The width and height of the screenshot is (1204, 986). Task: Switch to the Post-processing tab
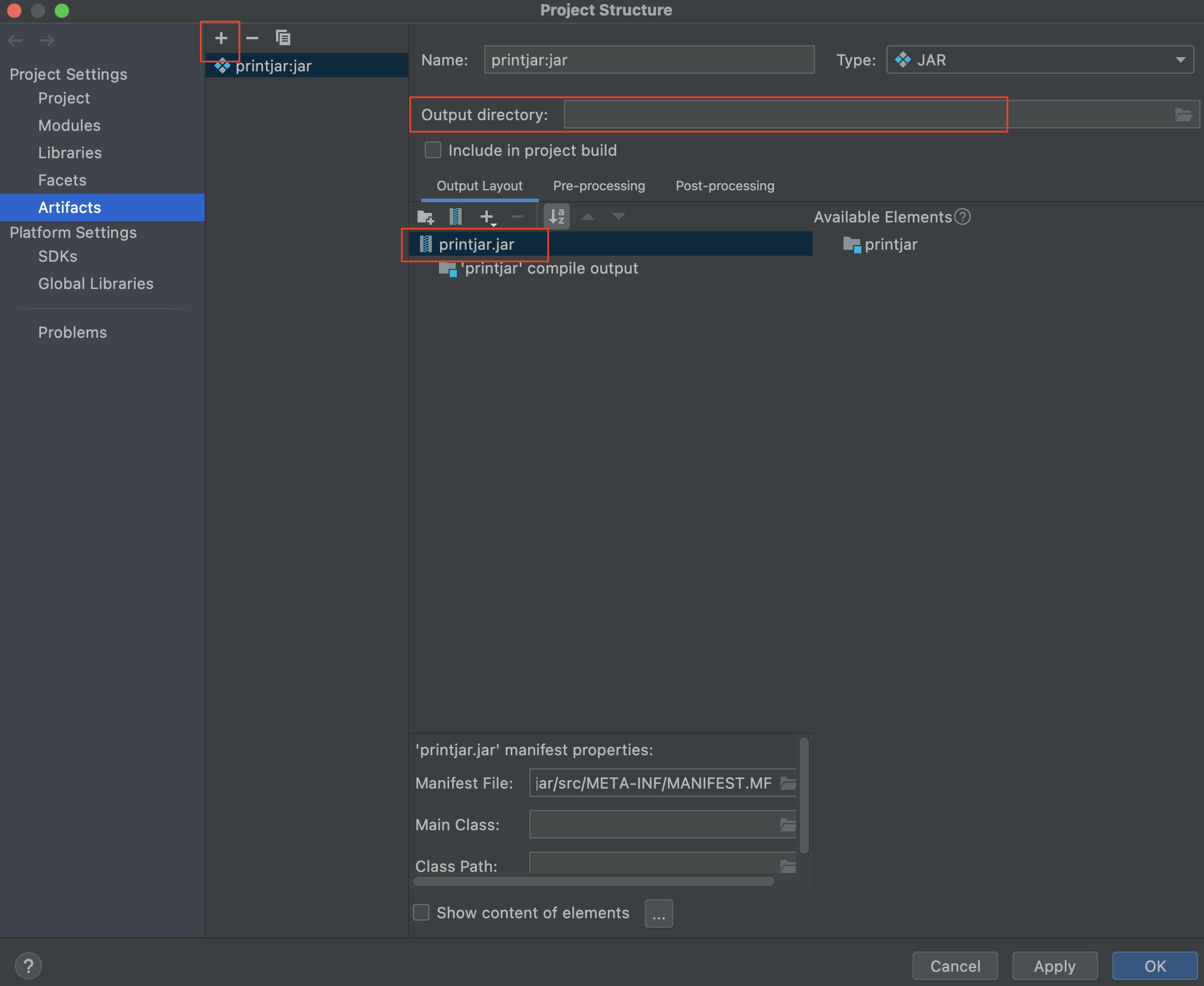click(725, 186)
